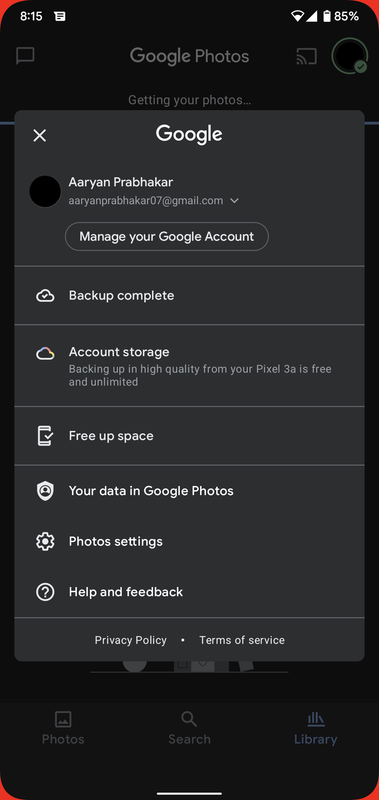Open the Terms of service link
The height and width of the screenshot is (800, 379).
click(x=242, y=640)
